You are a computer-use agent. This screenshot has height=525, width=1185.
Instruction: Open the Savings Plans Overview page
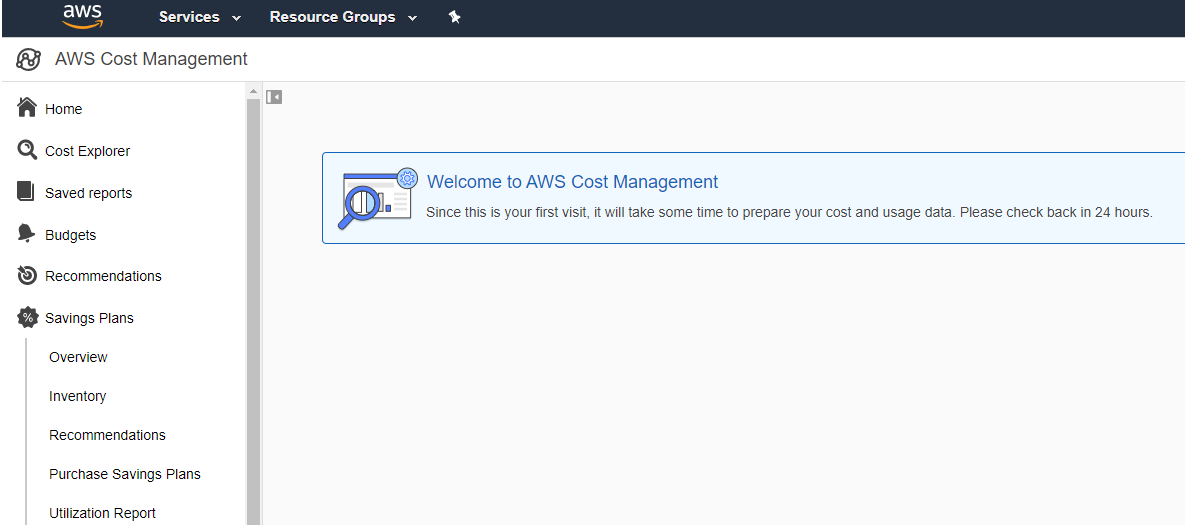78,357
